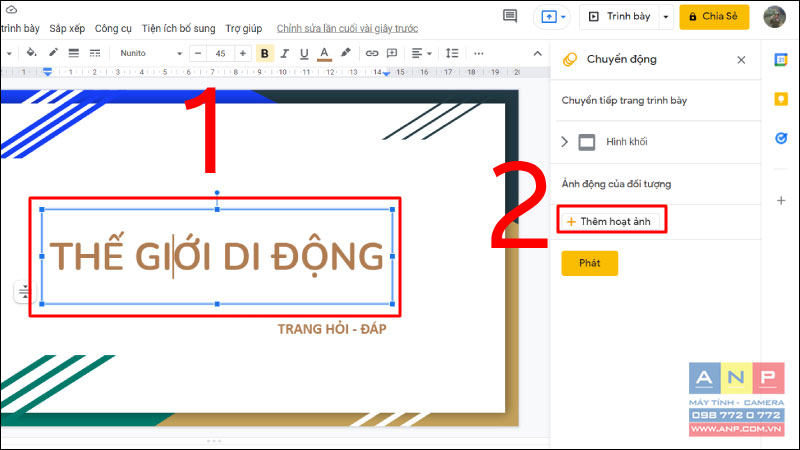Click Thêm hoạt ảnh to add animation

pos(611,221)
